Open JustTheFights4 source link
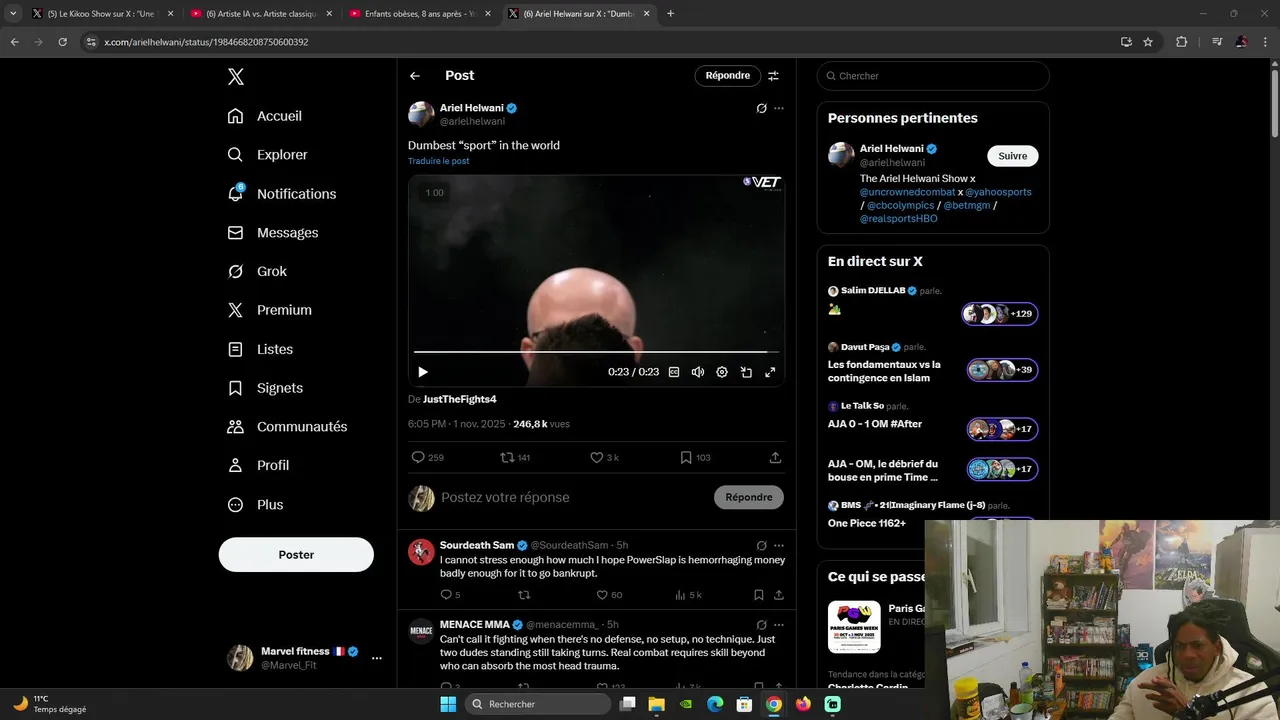 pyautogui.click(x=460, y=399)
